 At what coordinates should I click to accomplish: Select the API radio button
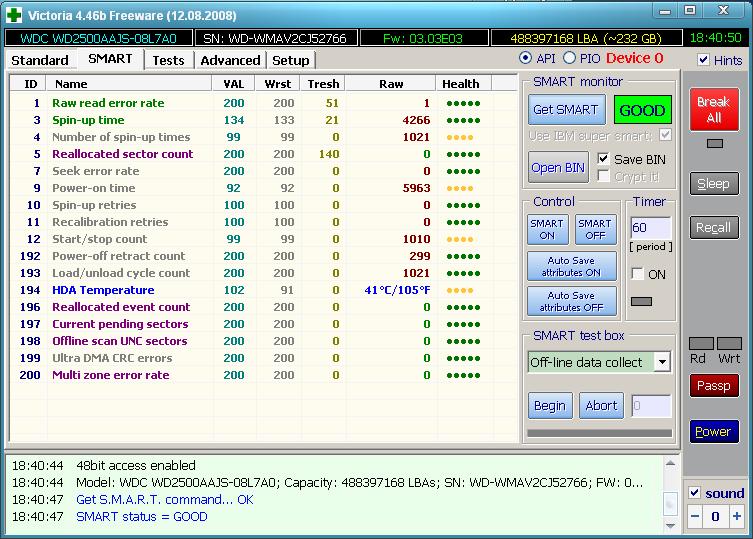(x=525, y=58)
